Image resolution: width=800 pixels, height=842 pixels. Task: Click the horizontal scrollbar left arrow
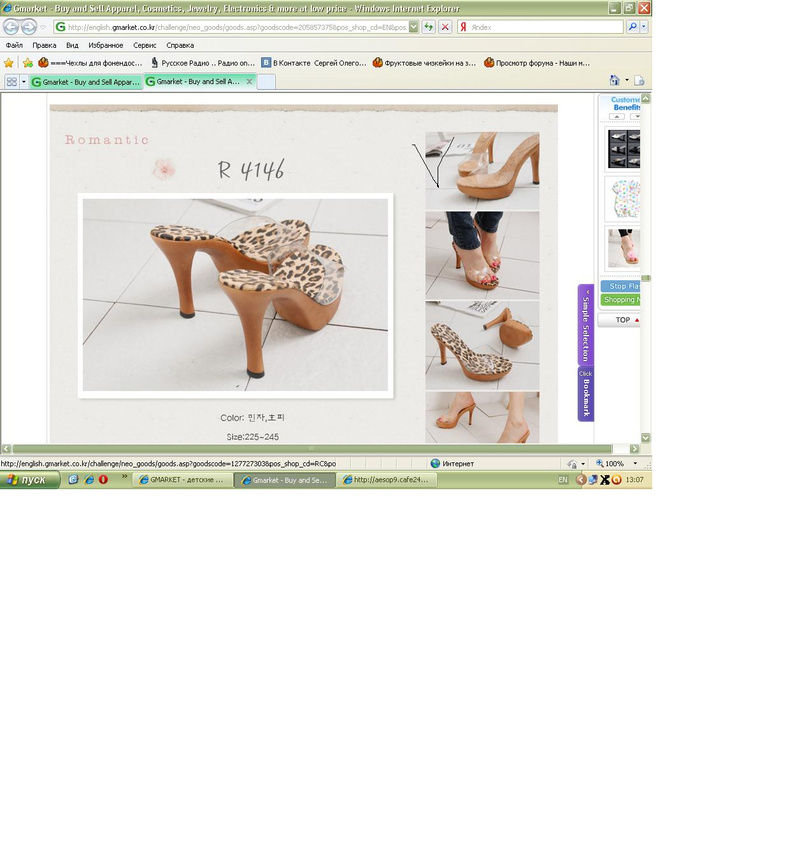(6, 448)
